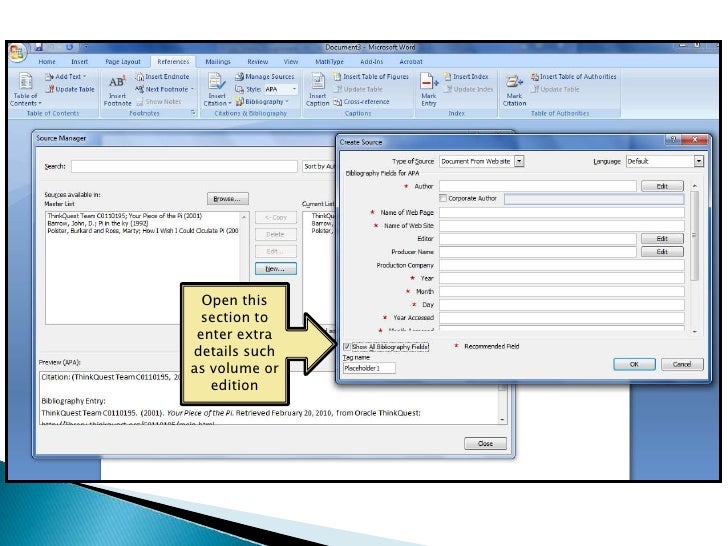
Task: Open the Table of Contents menu
Action: (x=26, y=89)
